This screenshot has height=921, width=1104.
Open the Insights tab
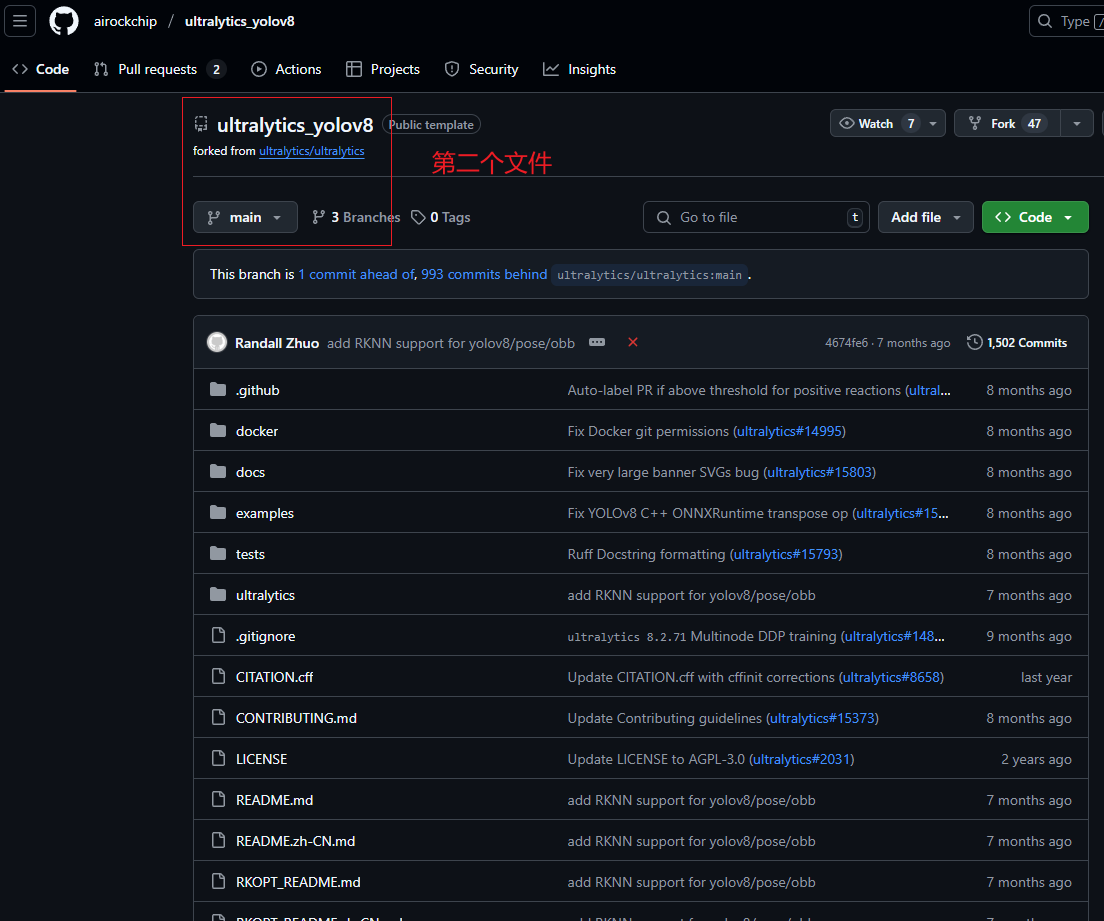[579, 69]
